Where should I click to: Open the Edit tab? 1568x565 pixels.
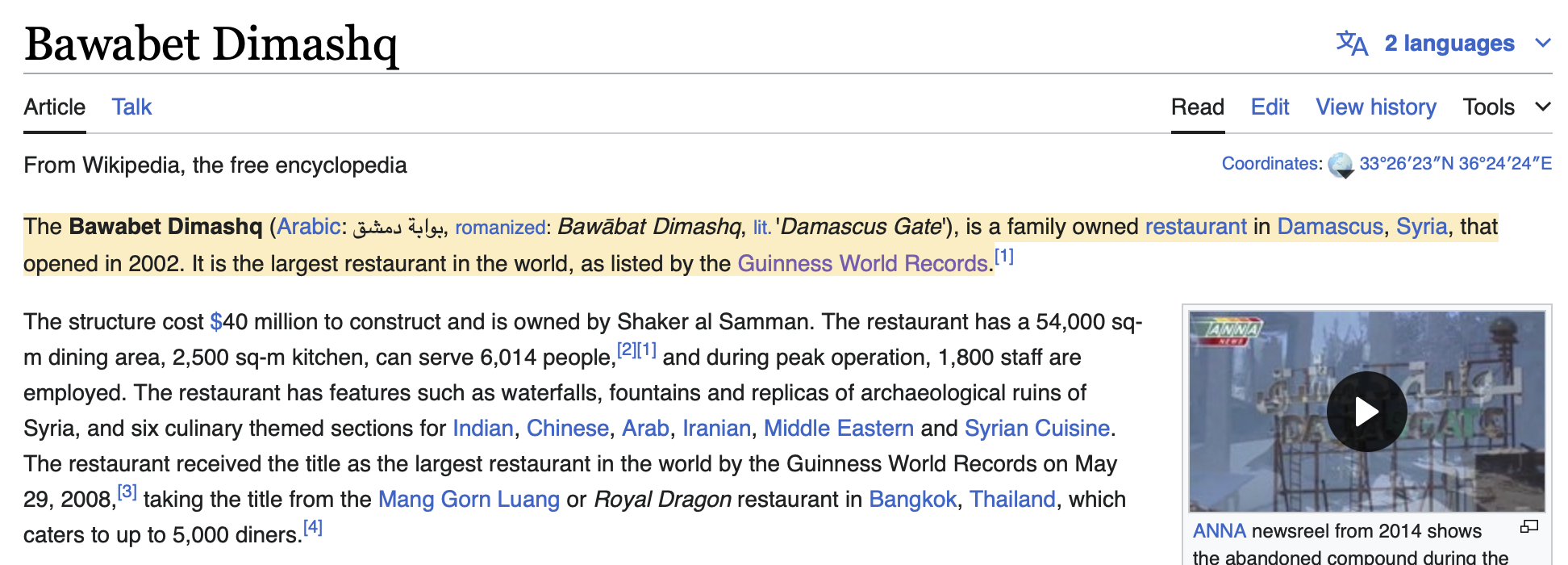1270,107
